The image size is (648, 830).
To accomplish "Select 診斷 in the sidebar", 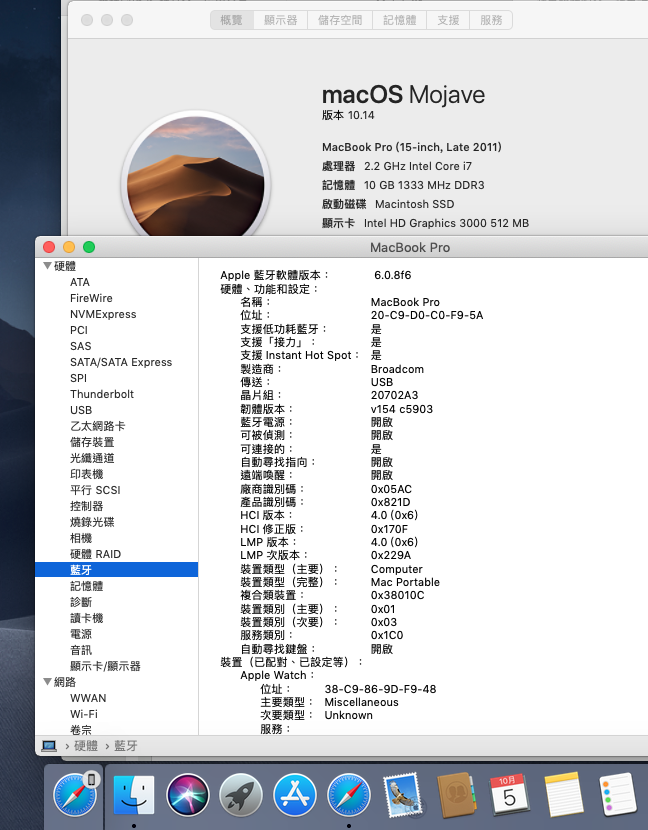I will coord(81,602).
